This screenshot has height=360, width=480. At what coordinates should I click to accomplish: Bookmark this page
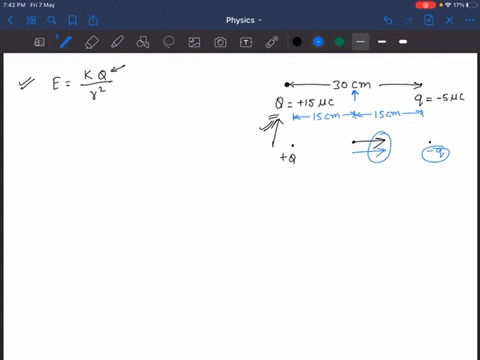(72, 21)
